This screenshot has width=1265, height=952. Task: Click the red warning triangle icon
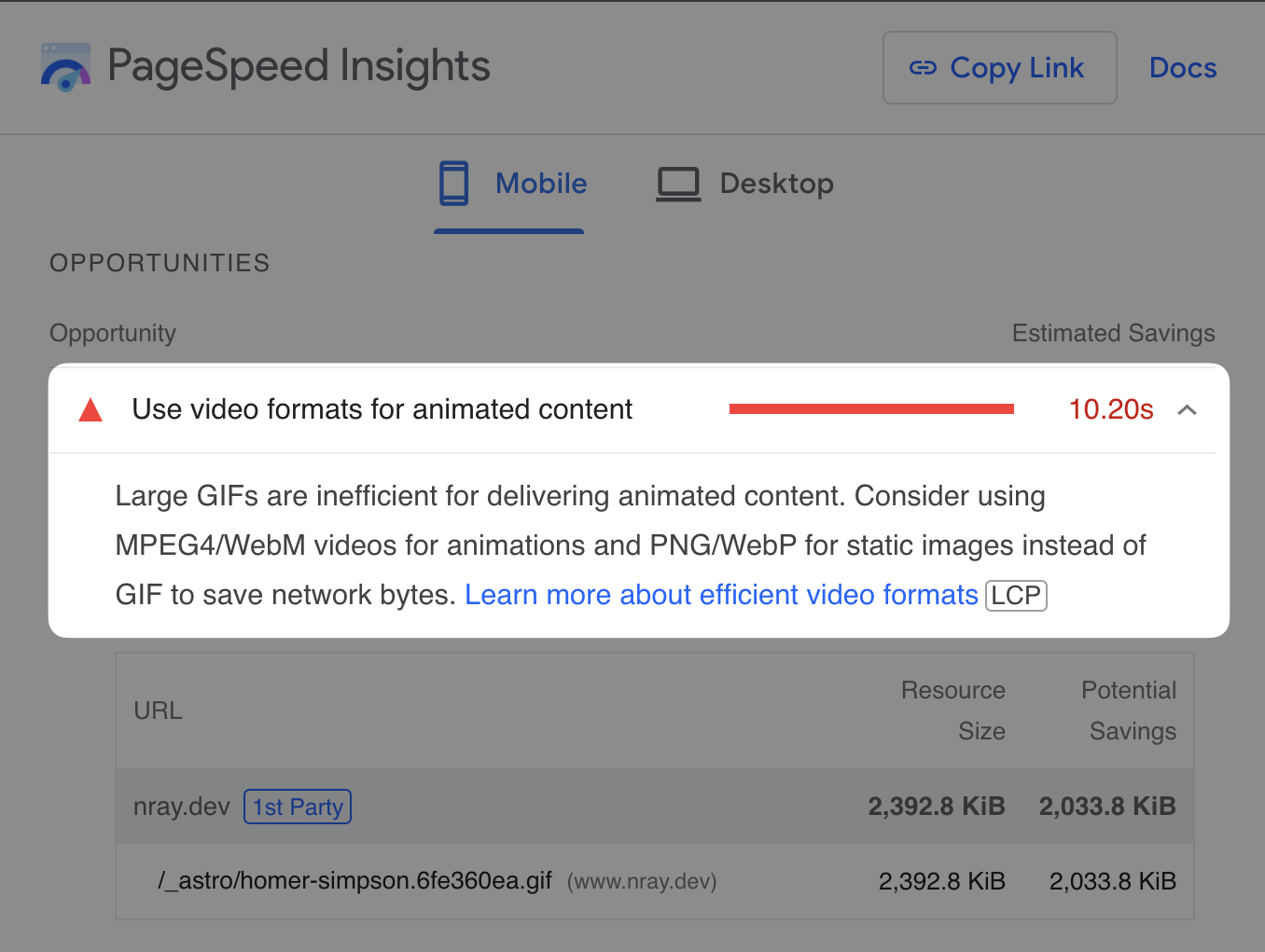pos(90,409)
